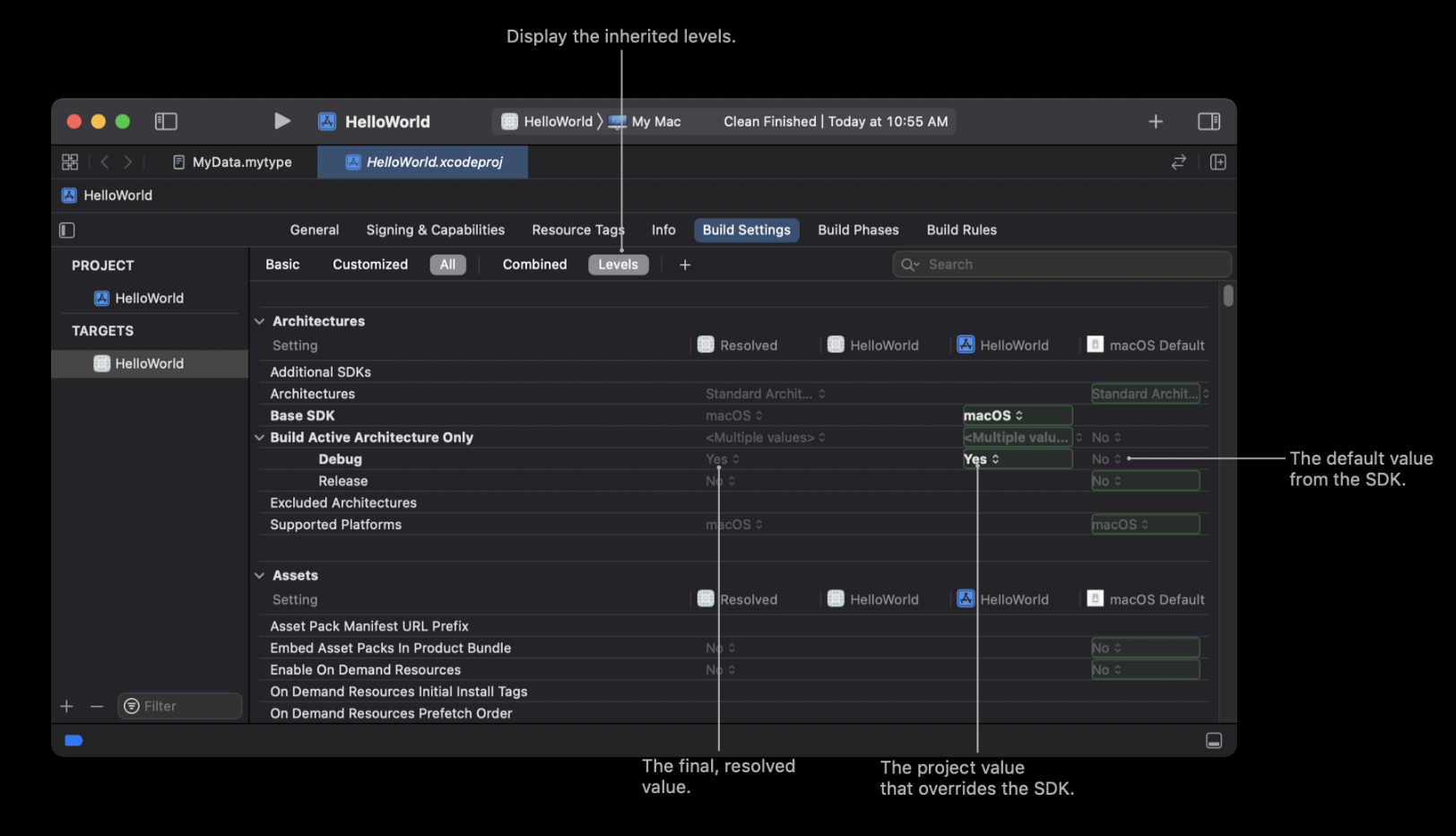Click the project HelloWorld column icon in Assets header
Image resolution: width=1456 pixels, height=836 pixels.
click(966, 598)
